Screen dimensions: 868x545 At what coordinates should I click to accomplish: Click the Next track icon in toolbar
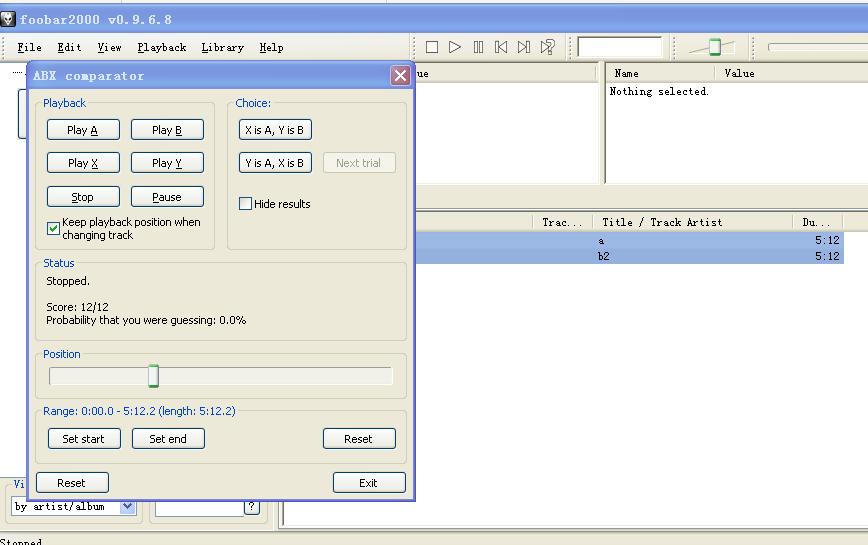(x=524, y=47)
